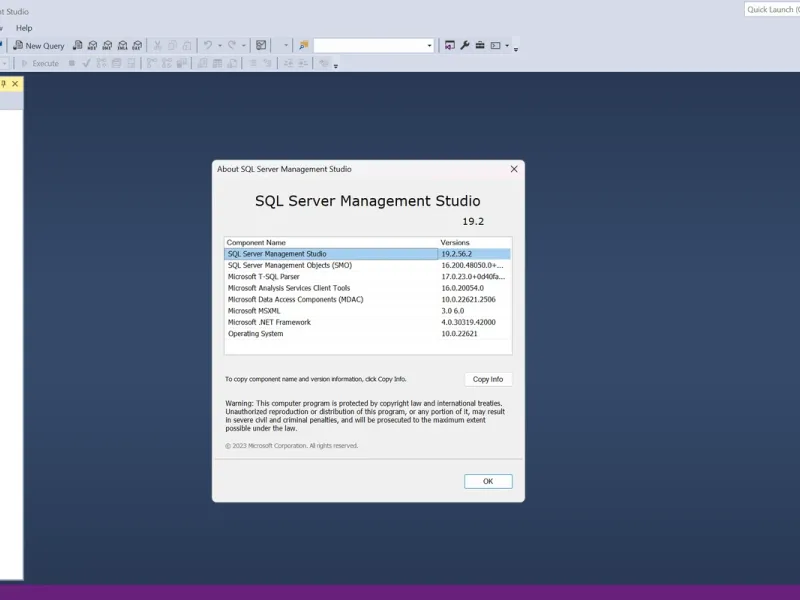This screenshot has height=600, width=800.
Task: Click the New Query toolbar button
Action: pyautogui.click(x=39, y=45)
